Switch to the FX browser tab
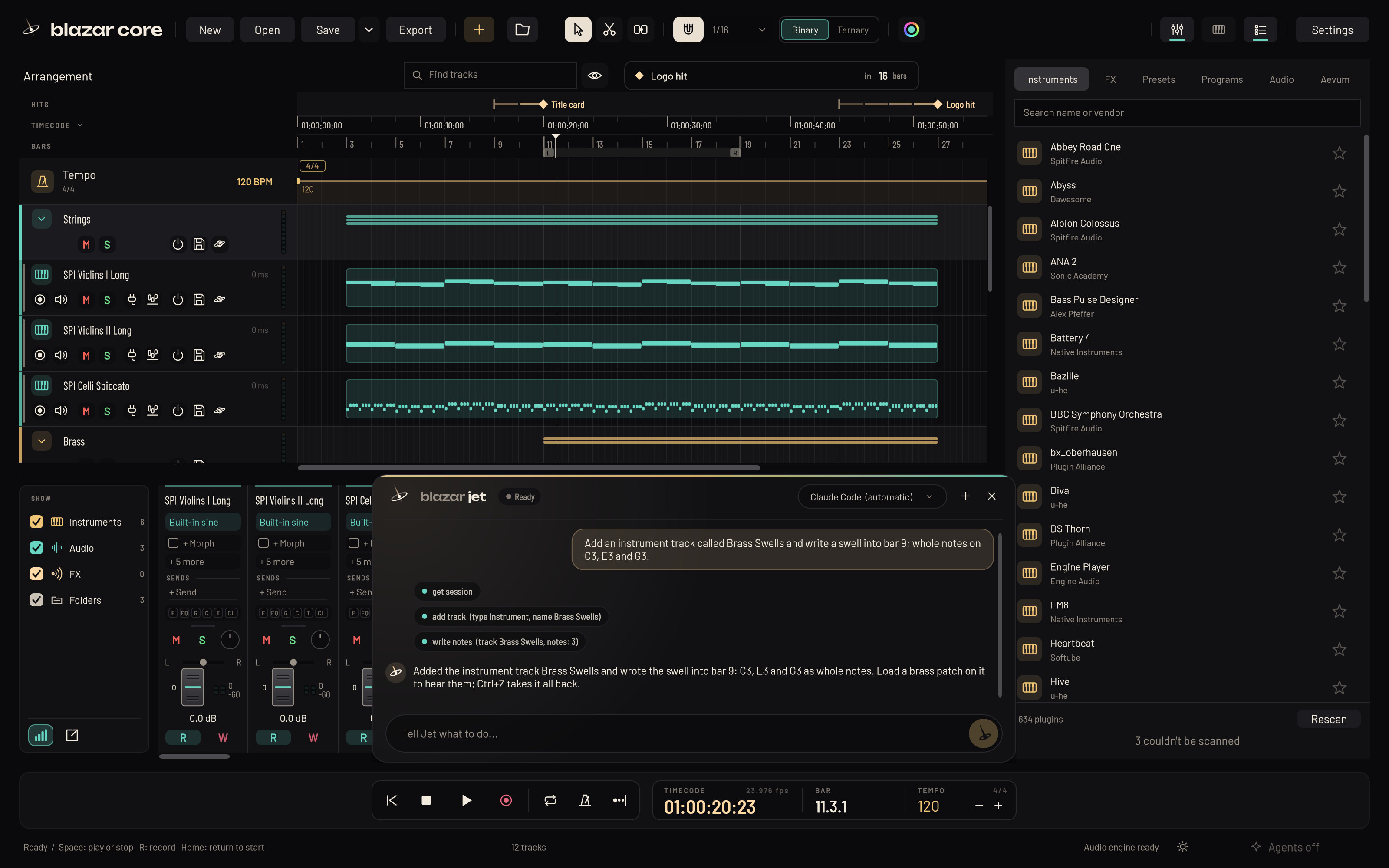 [x=1110, y=79]
